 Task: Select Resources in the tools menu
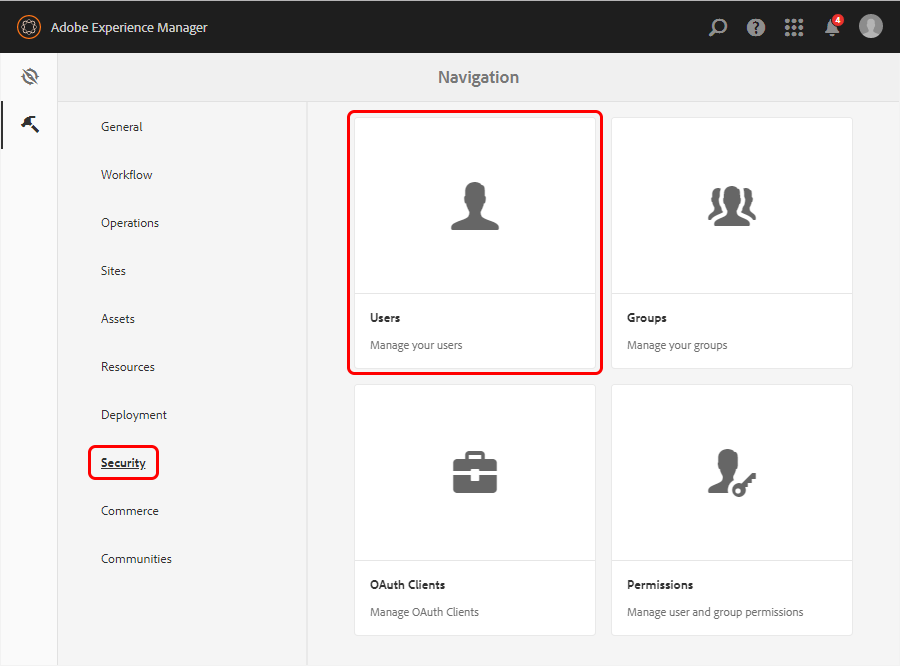tap(128, 367)
